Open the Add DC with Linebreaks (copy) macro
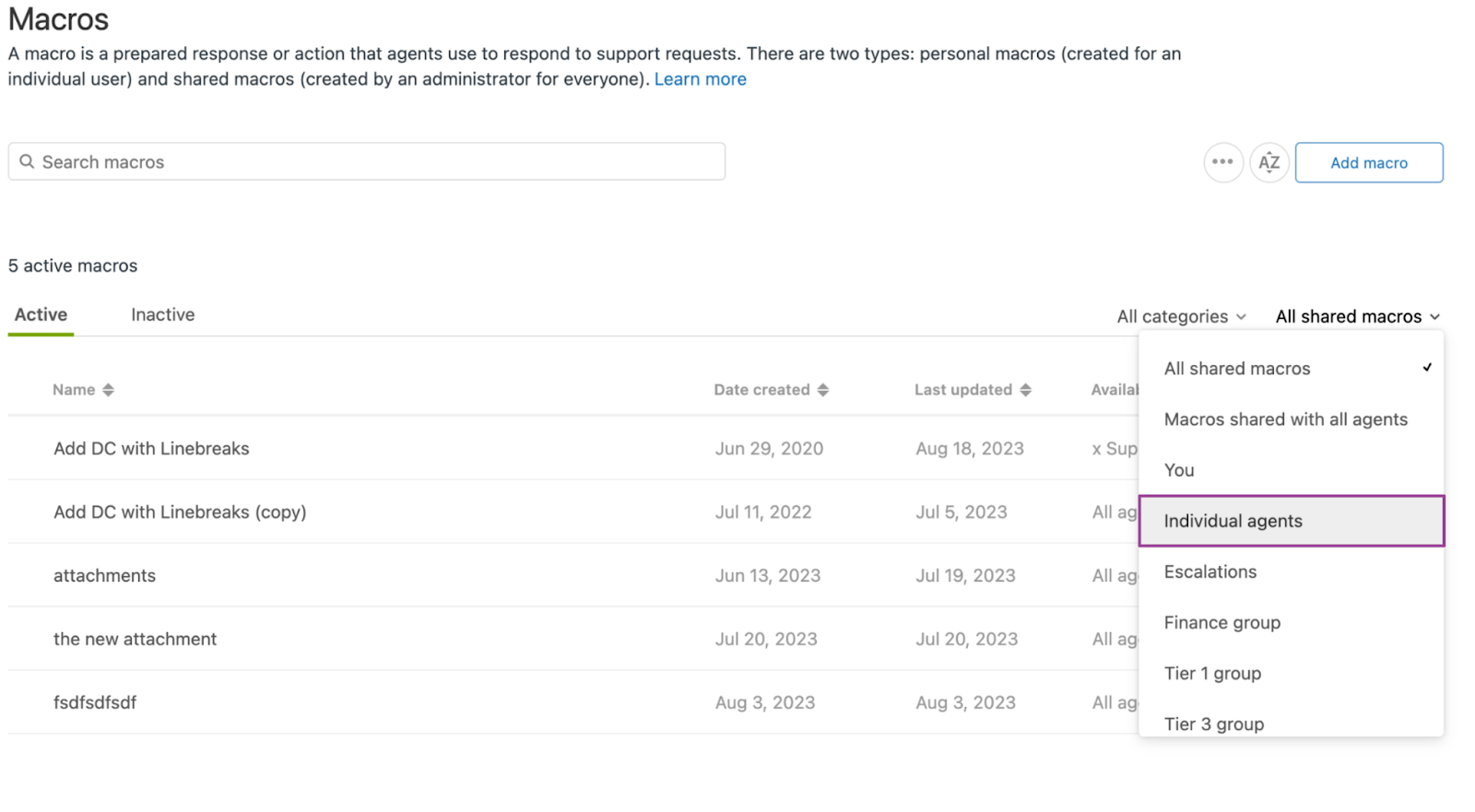Screen dimensions: 1475x812 coord(180,512)
